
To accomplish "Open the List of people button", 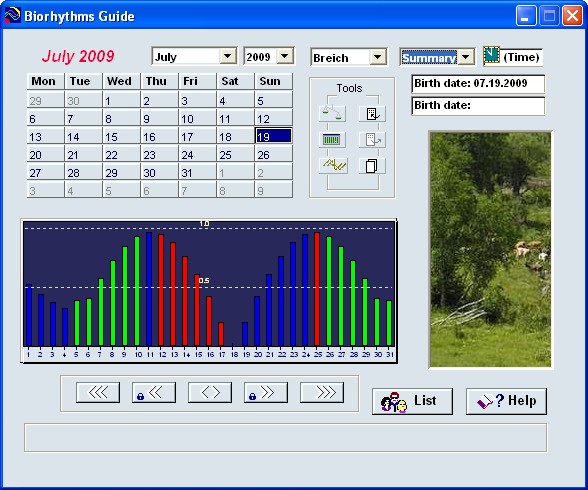I will (412, 401).
